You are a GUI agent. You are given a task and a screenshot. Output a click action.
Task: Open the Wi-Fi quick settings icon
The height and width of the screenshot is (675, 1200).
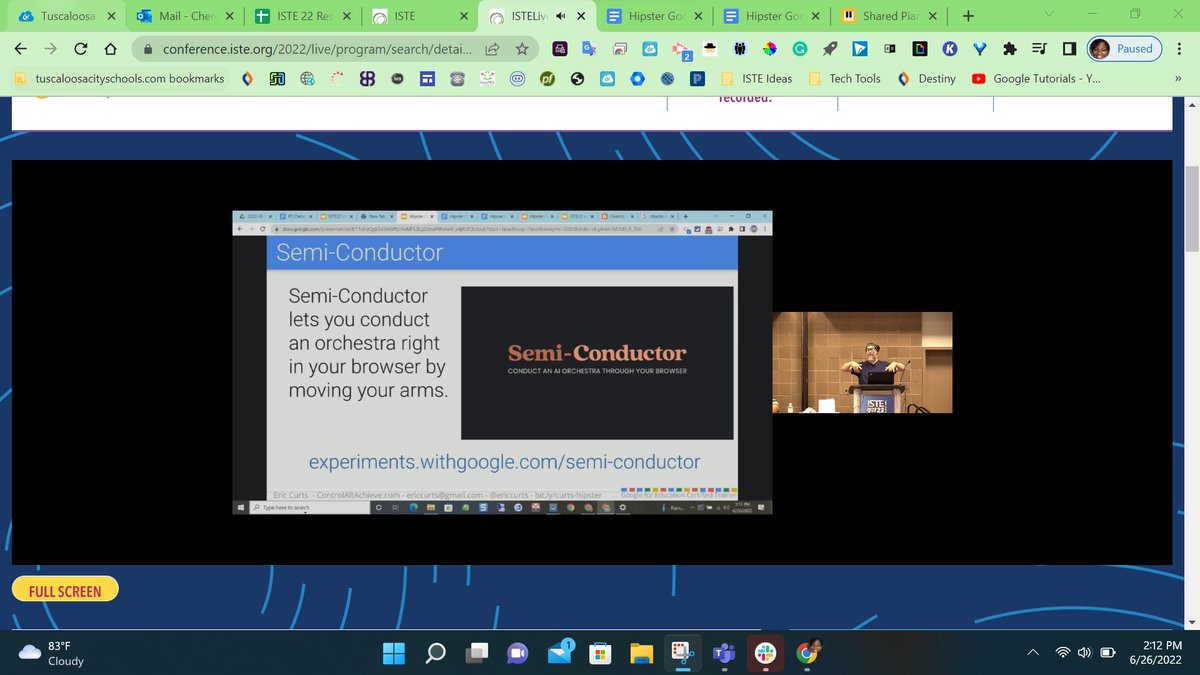1061,653
